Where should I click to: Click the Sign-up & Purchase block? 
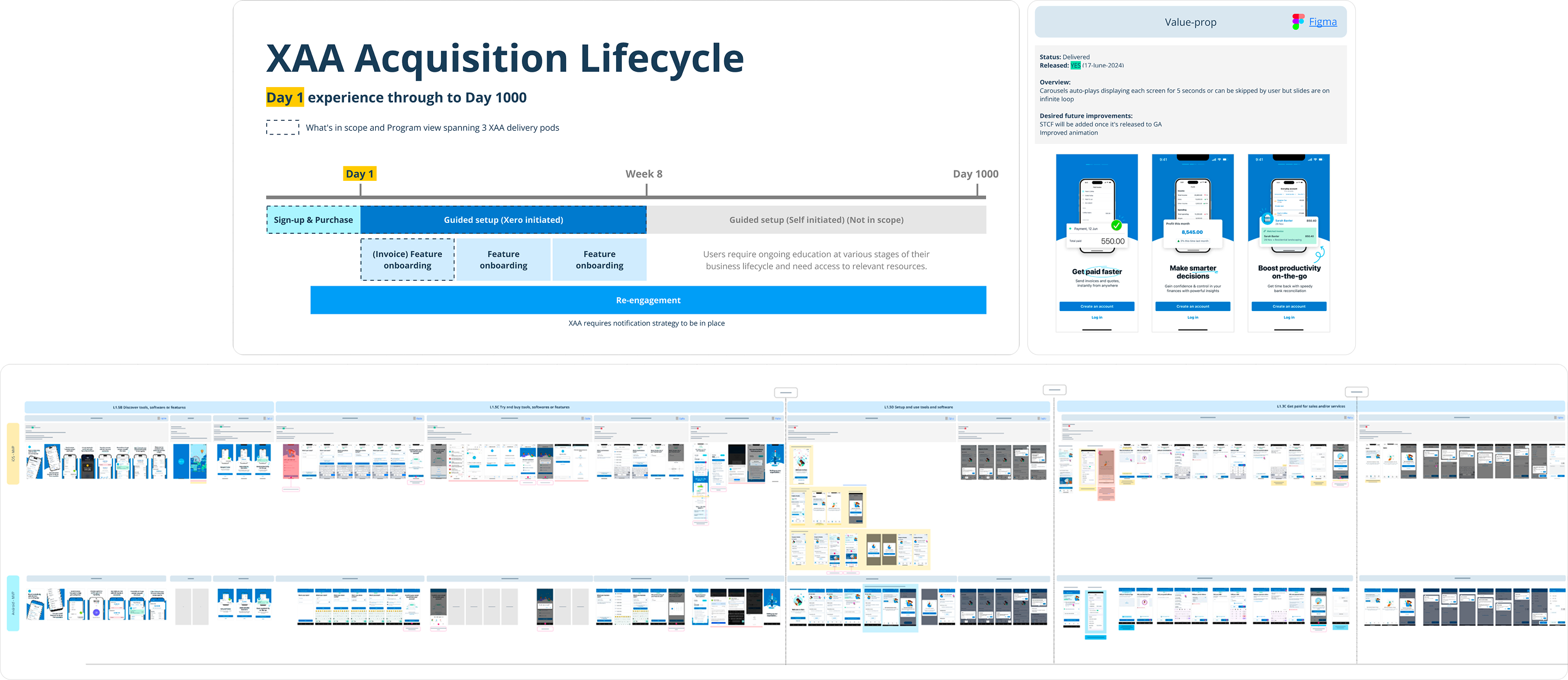(x=313, y=220)
